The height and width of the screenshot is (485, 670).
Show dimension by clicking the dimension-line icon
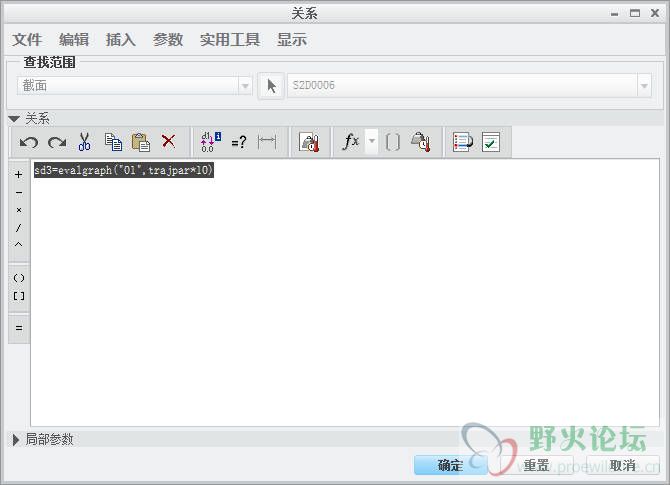click(267, 141)
